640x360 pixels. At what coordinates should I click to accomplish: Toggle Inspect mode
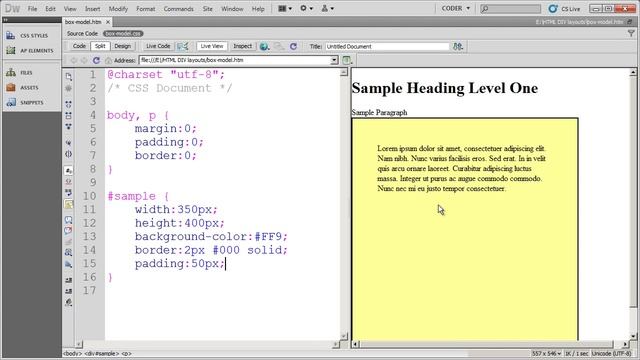242,46
